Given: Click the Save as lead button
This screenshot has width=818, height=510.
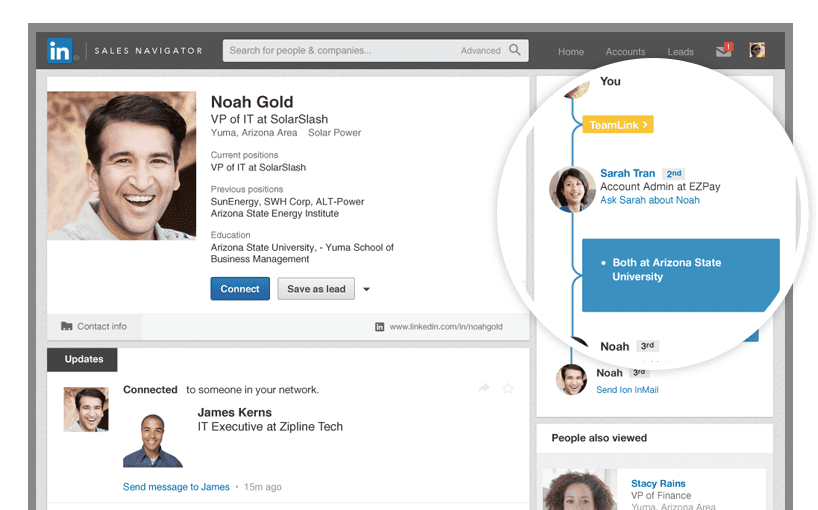Looking at the screenshot, I should [316, 289].
